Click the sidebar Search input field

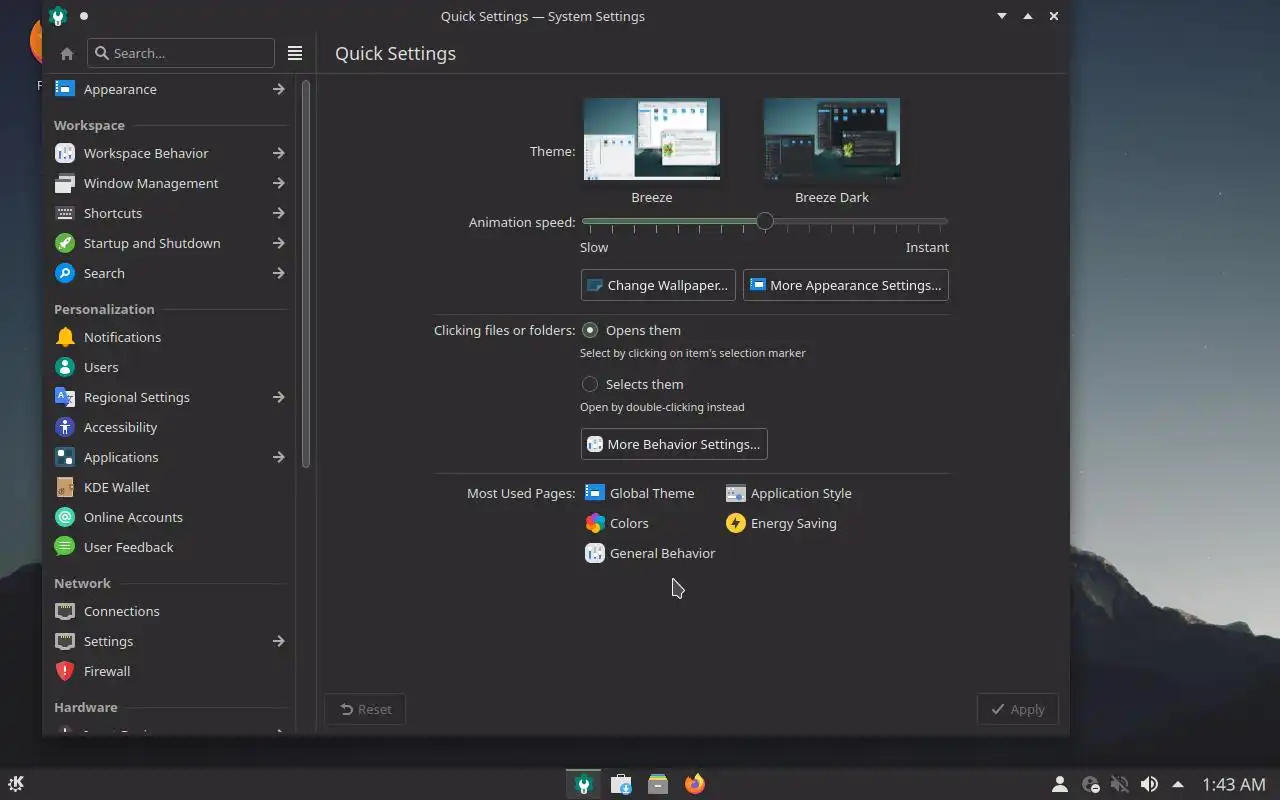coord(181,53)
